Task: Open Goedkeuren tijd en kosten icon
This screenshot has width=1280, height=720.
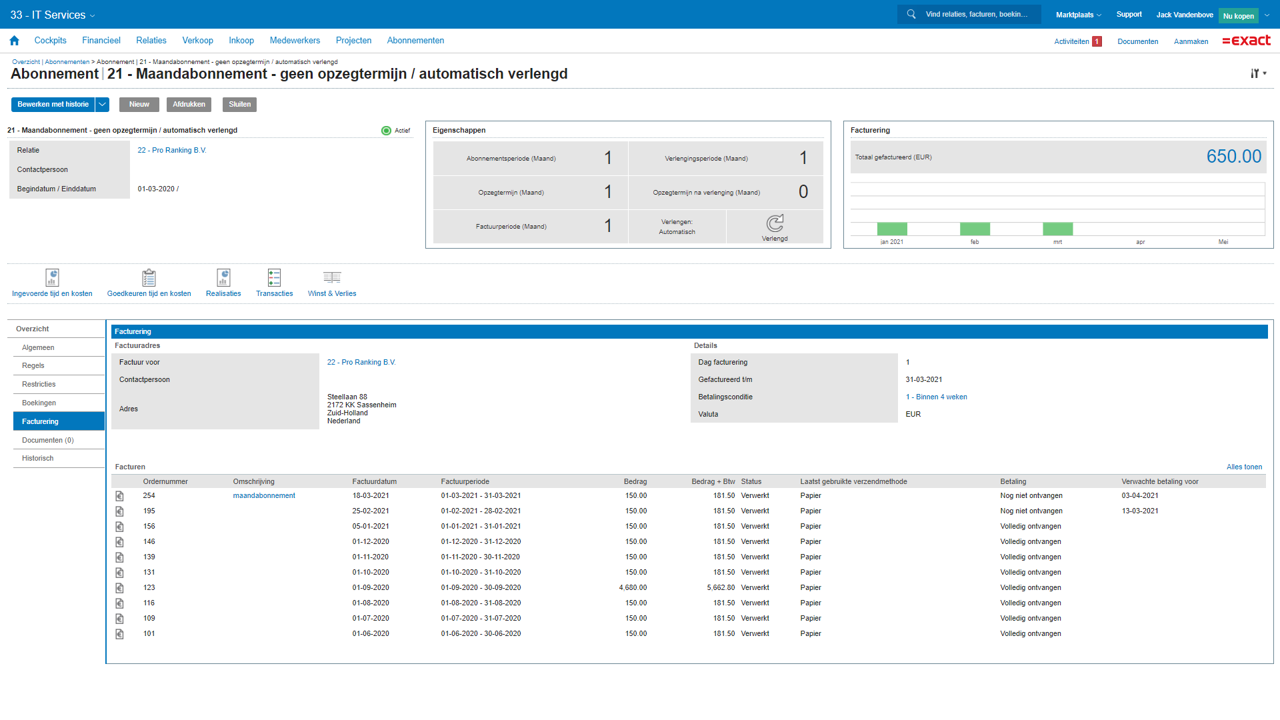Action: pyautogui.click(x=149, y=278)
